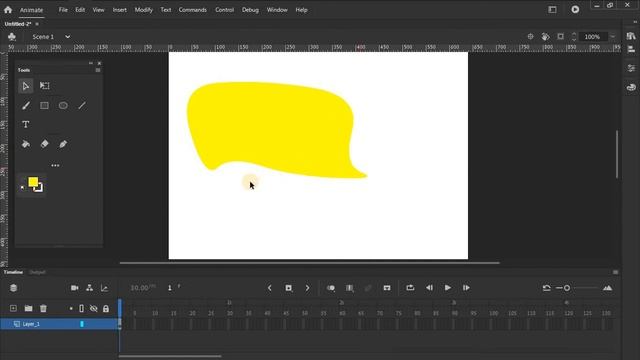Collapse the Tools panel to icons

91,63
